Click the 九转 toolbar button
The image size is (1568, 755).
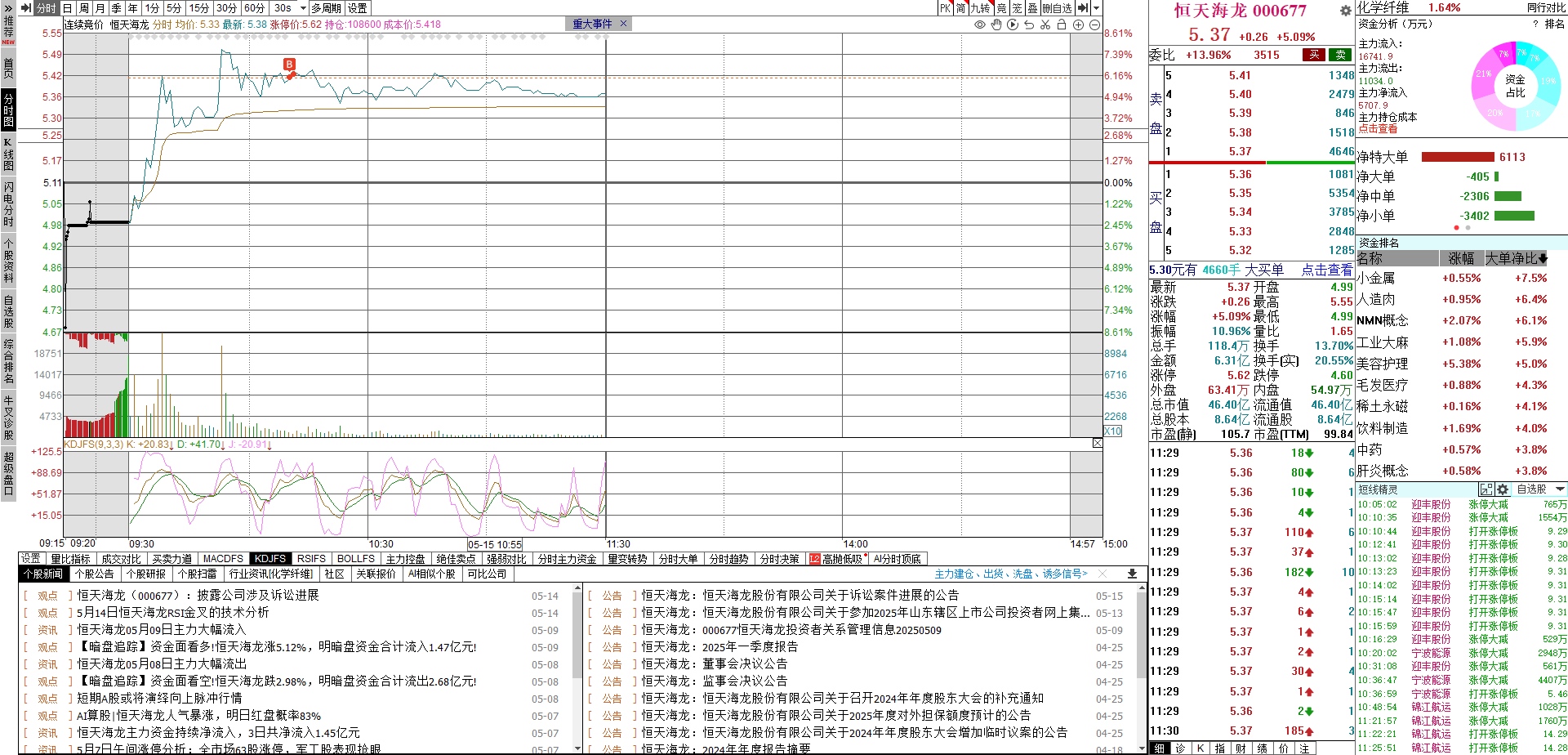tap(980, 8)
